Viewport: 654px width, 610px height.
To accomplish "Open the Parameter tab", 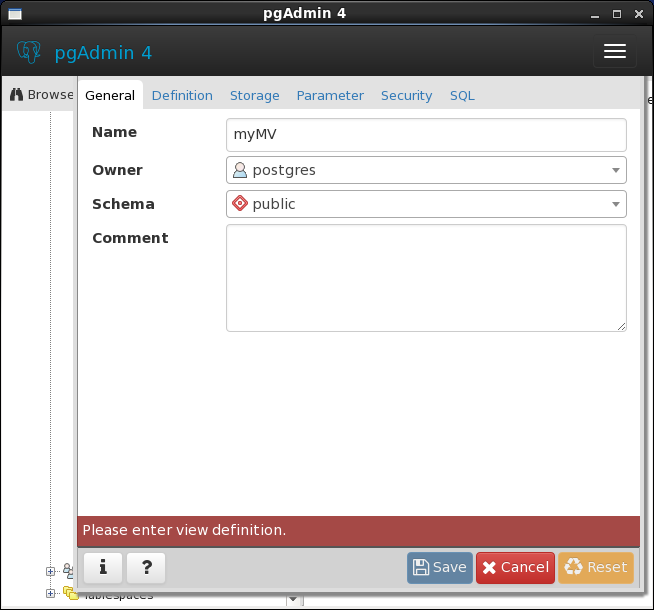I will point(330,95).
